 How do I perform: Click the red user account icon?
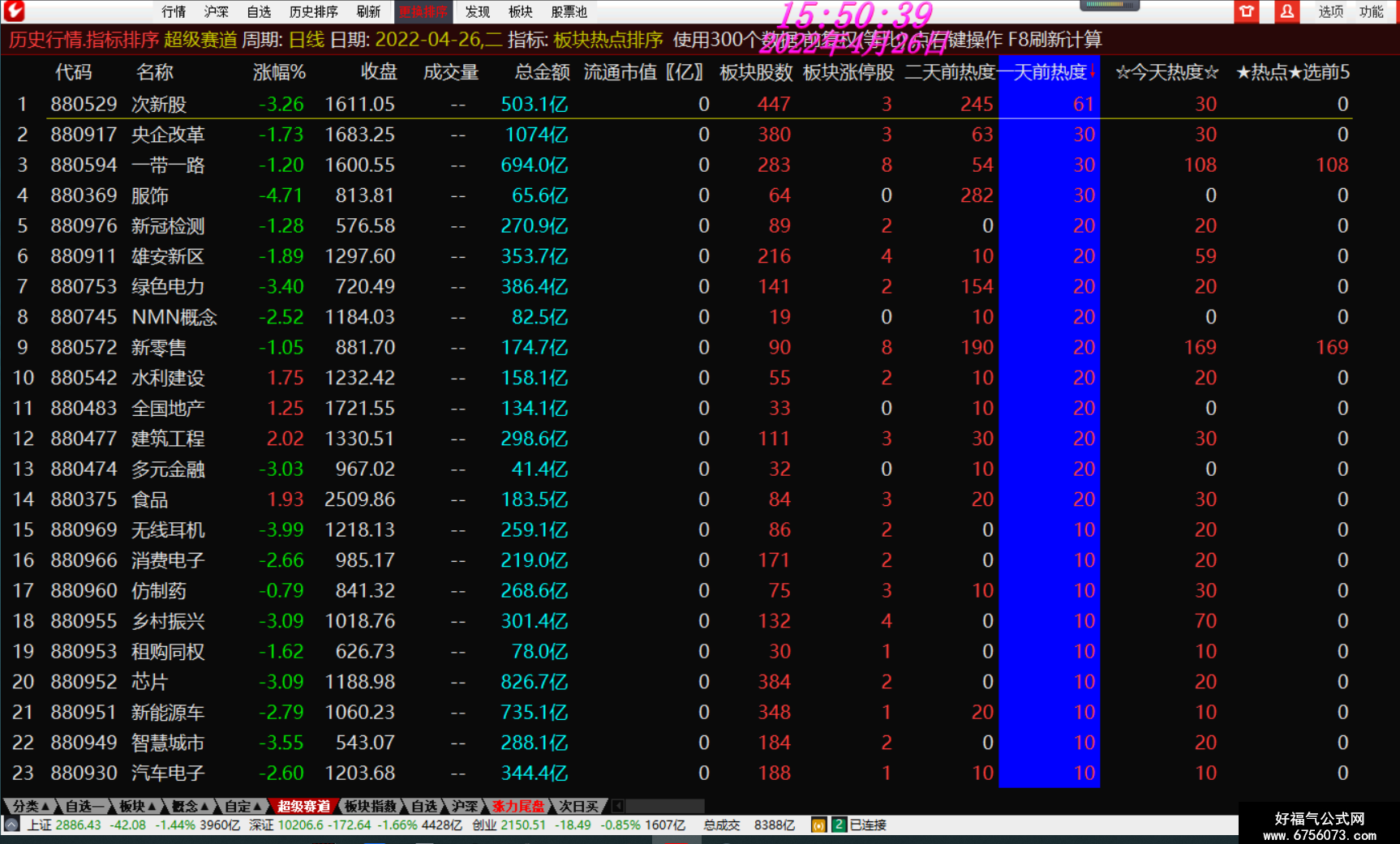tap(1286, 11)
